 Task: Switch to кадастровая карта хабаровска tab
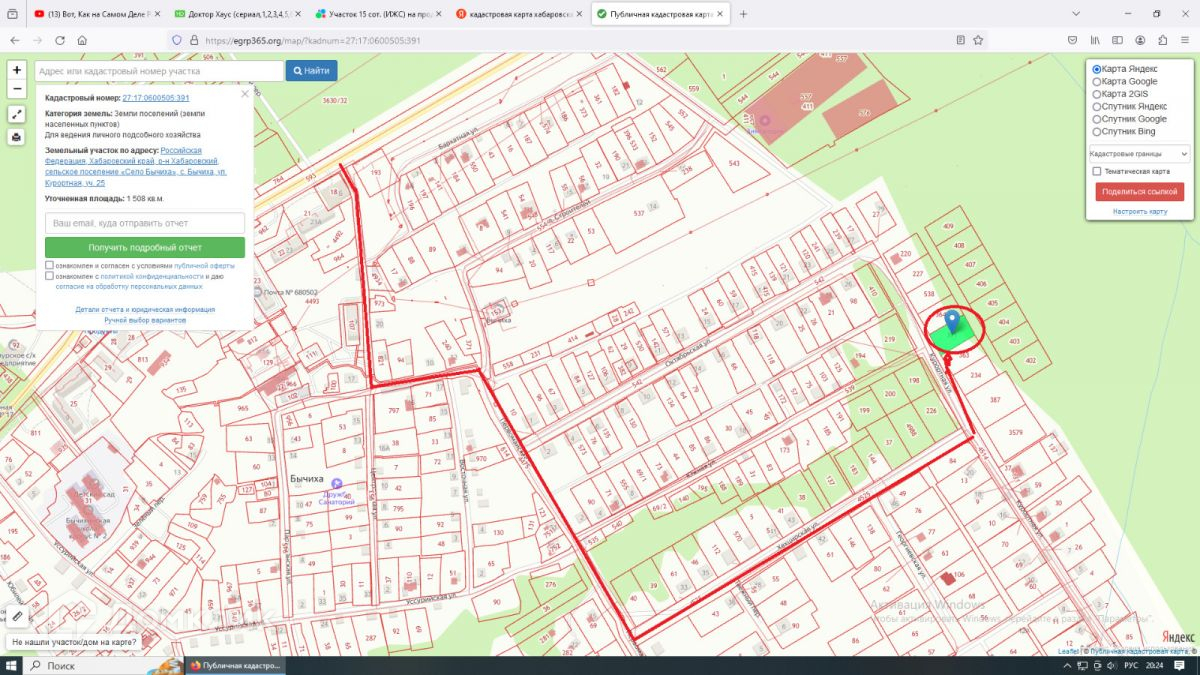[516, 14]
